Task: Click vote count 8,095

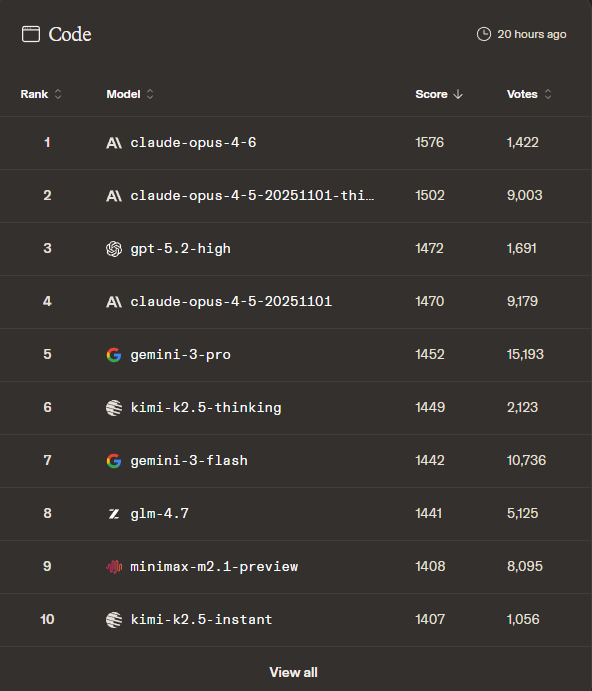Action: coord(525,566)
